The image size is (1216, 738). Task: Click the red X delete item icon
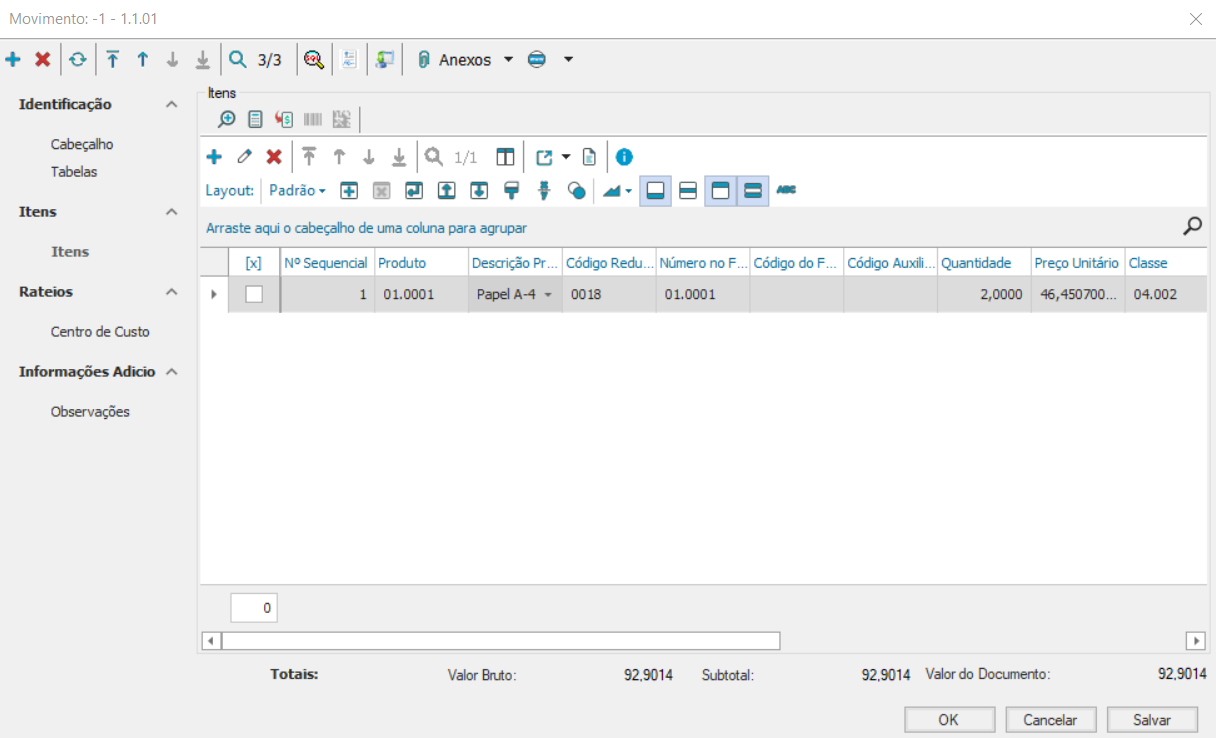pyautogui.click(x=273, y=157)
